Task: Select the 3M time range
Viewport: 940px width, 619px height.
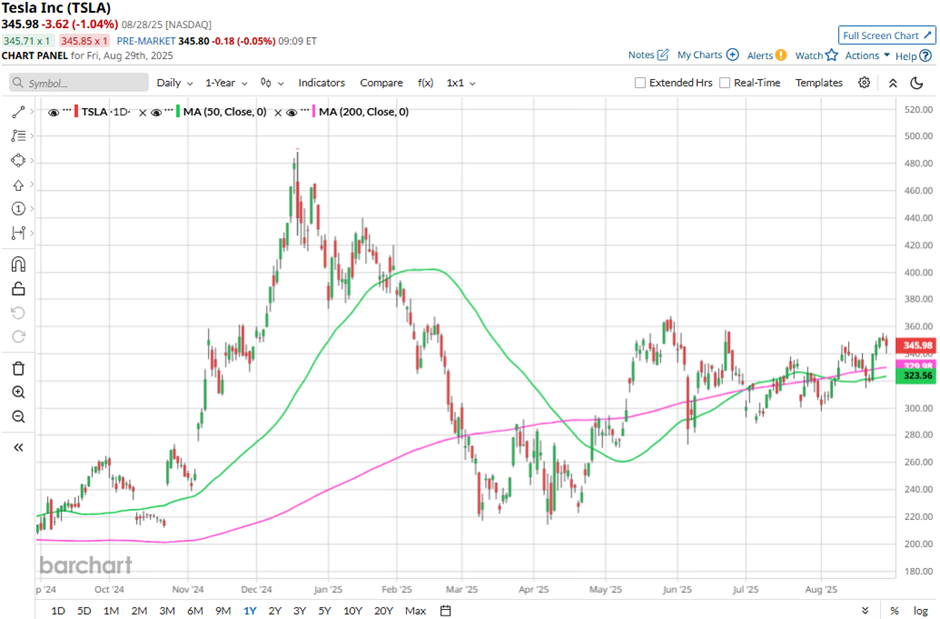Action: (x=167, y=611)
